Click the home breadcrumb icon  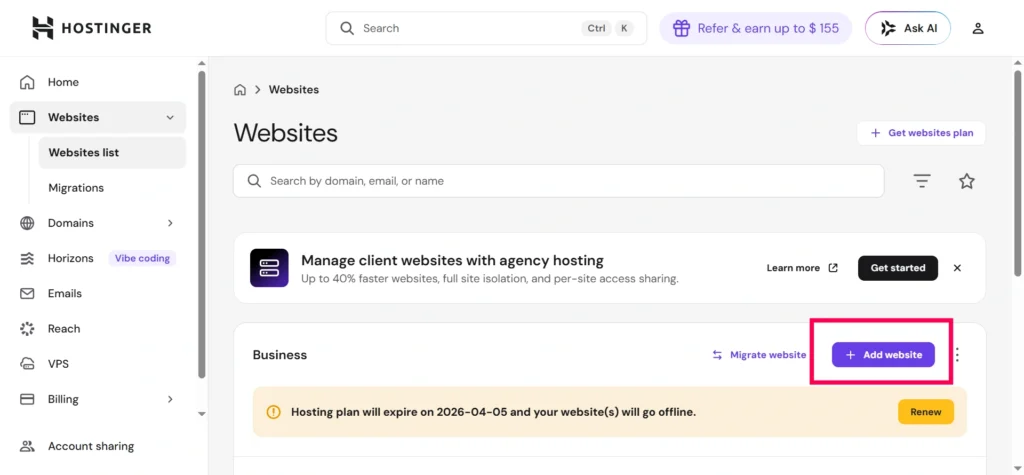(240, 90)
